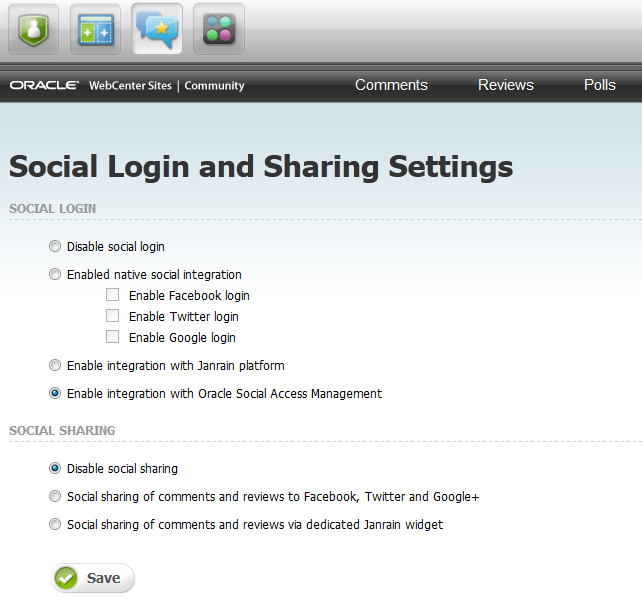
Task: Select Disable social sharing radio
Action: click(55, 468)
